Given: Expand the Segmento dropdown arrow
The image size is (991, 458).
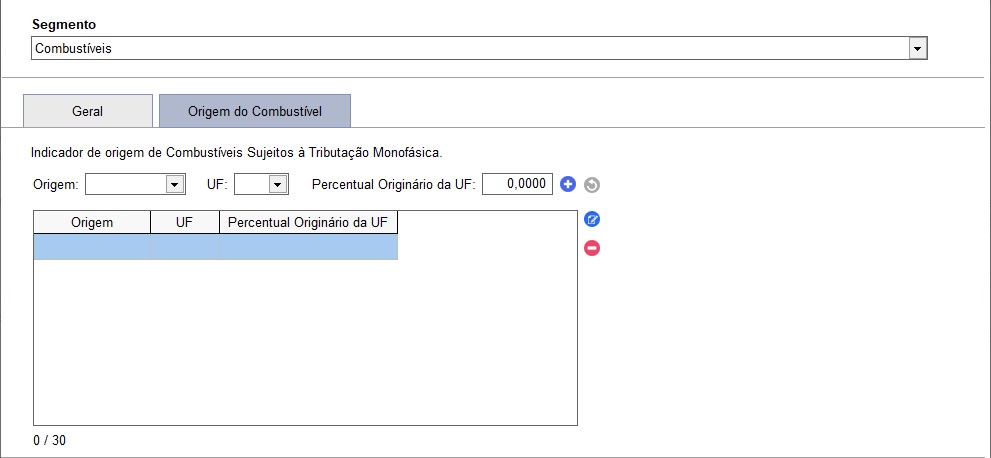Looking at the screenshot, I should tap(917, 49).
